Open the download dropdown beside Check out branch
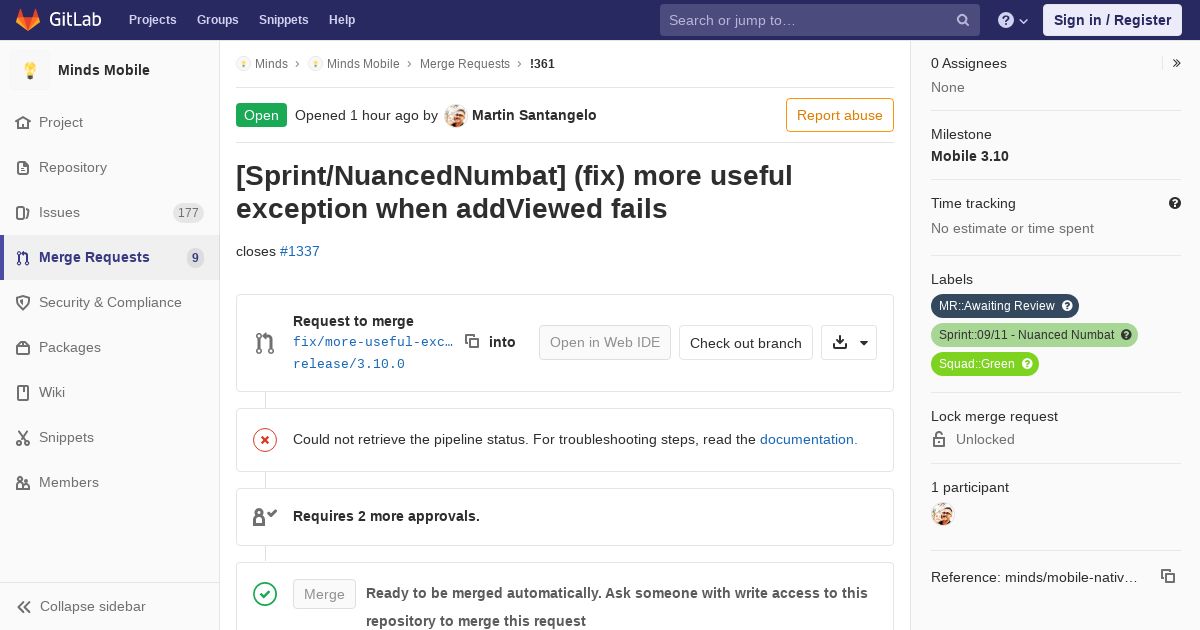 (849, 342)
